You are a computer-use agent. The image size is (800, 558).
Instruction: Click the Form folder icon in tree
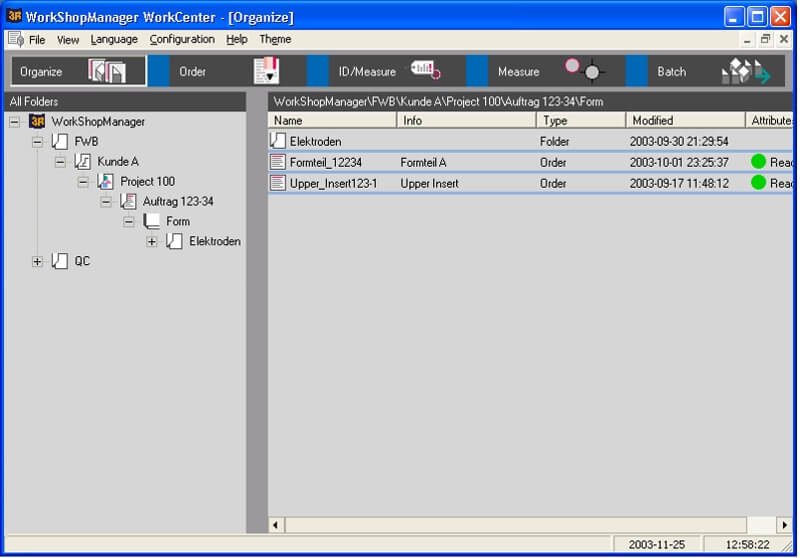pos(152,221)
